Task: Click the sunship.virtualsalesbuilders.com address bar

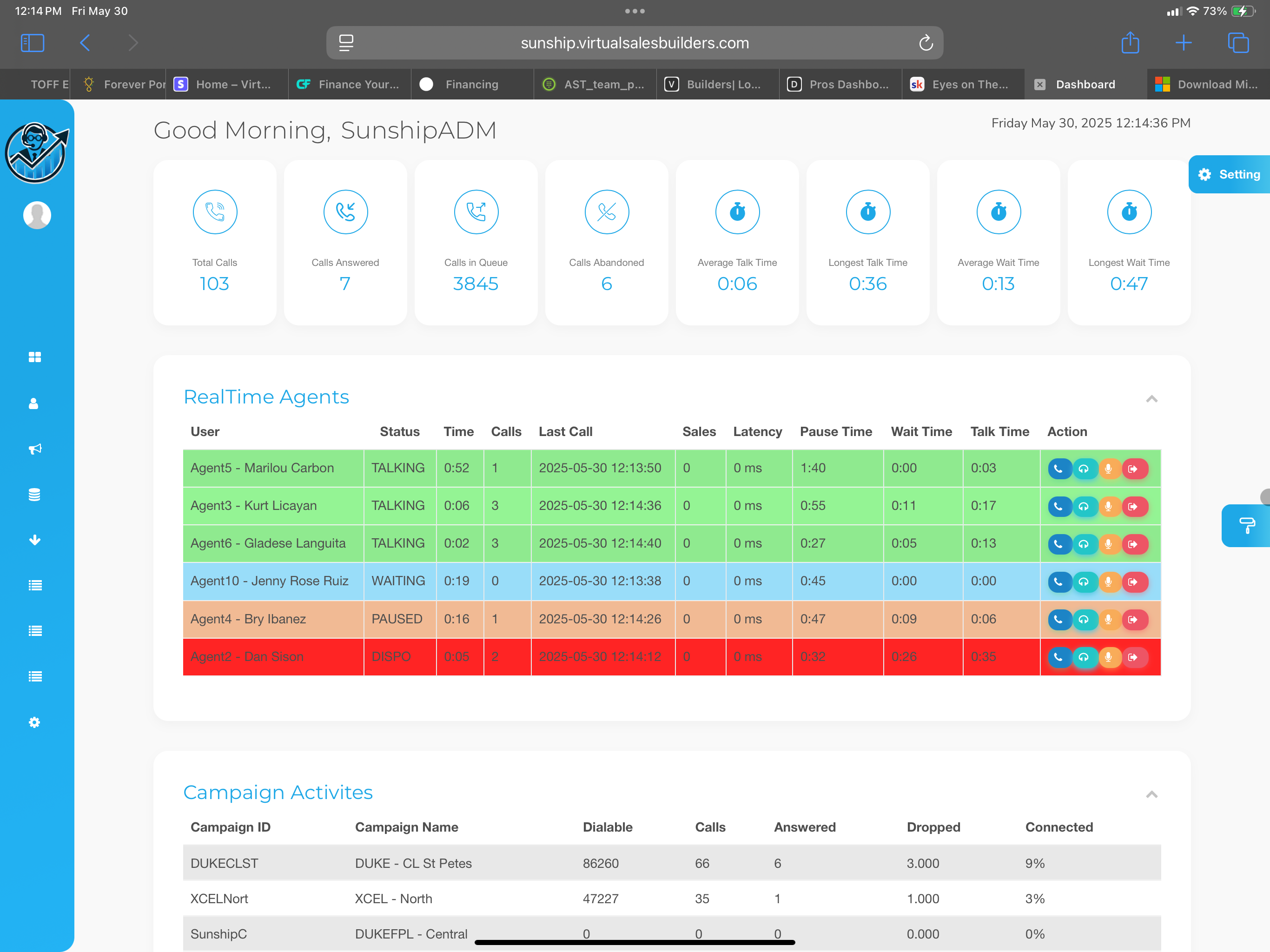Action: pyautogui.click(x=634, y=43)
